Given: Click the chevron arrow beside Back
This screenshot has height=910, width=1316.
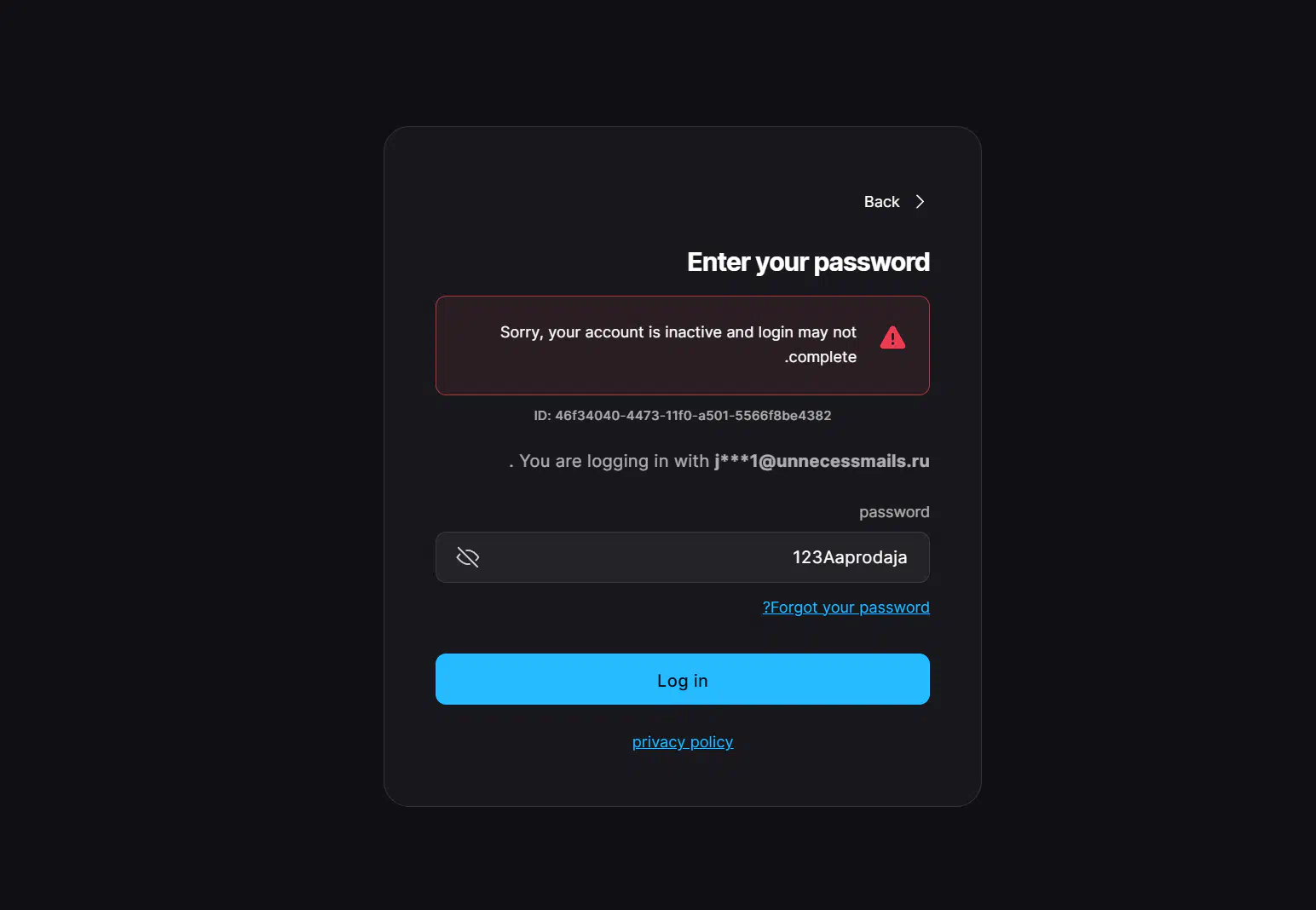Looking at the screenshot, I should point(920,202).
